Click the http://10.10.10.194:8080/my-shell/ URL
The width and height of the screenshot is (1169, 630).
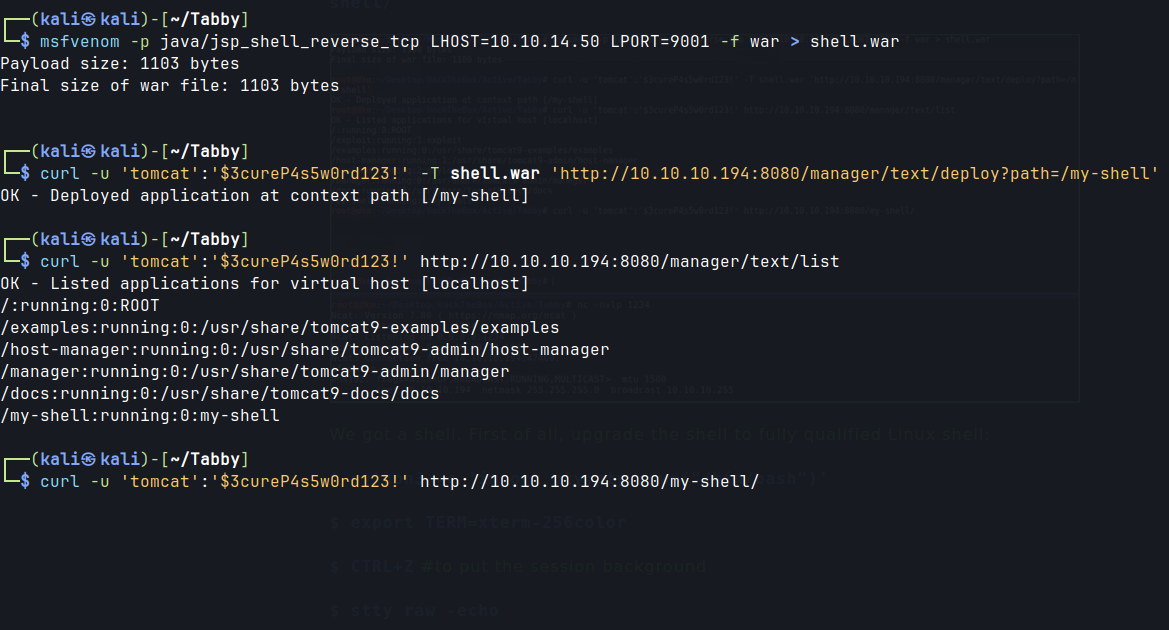pyautogui.click(x=589, y=482)
